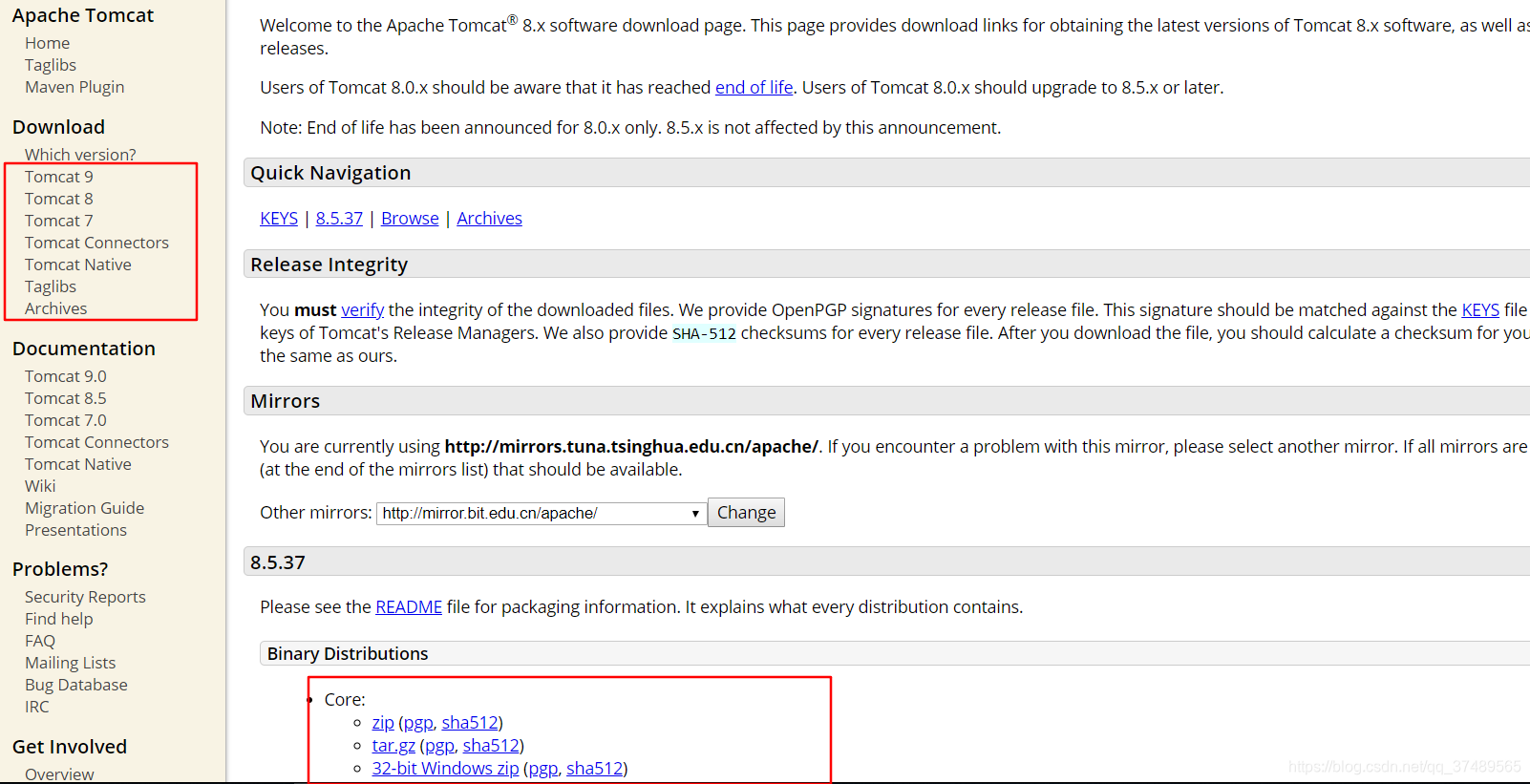The width and height of the screenshot is (1530, 784).
Task: Open the Mailing Lists link
Action: point(70,663)
